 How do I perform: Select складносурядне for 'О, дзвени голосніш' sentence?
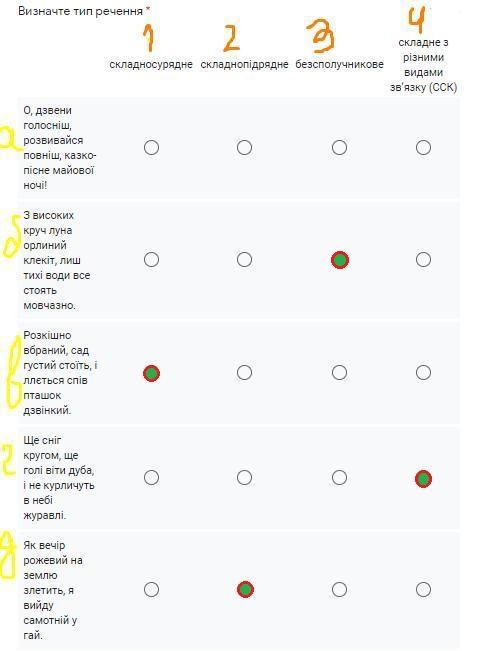tap(151, 147)
